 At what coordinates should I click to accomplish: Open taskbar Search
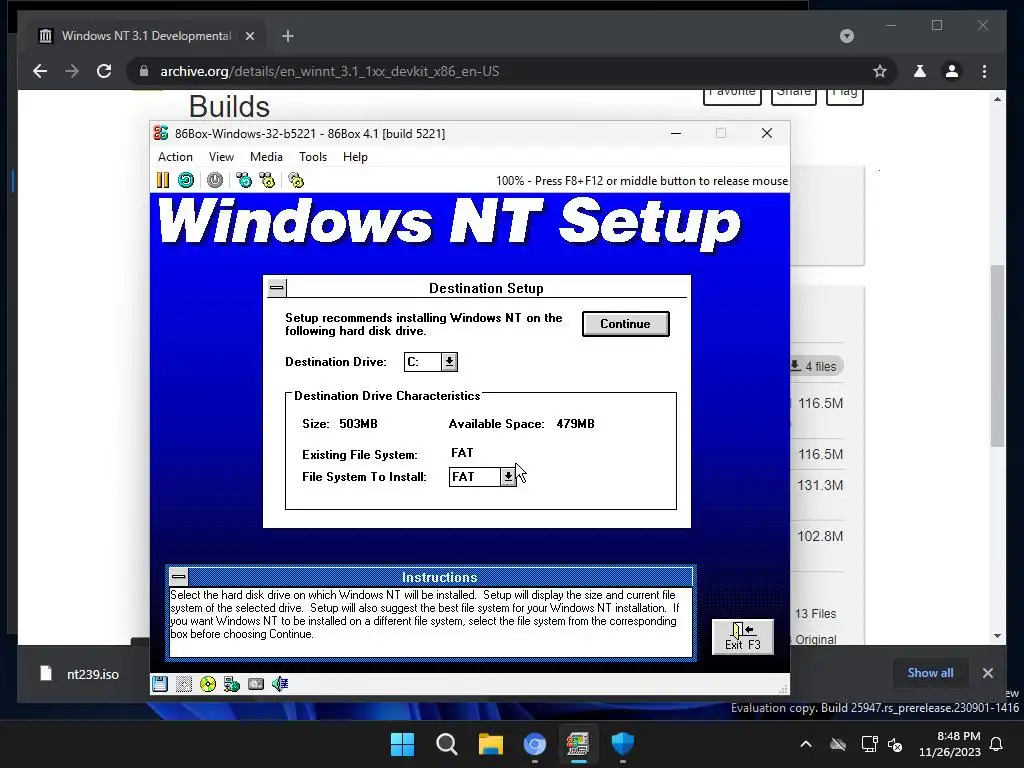pos(447,744)
